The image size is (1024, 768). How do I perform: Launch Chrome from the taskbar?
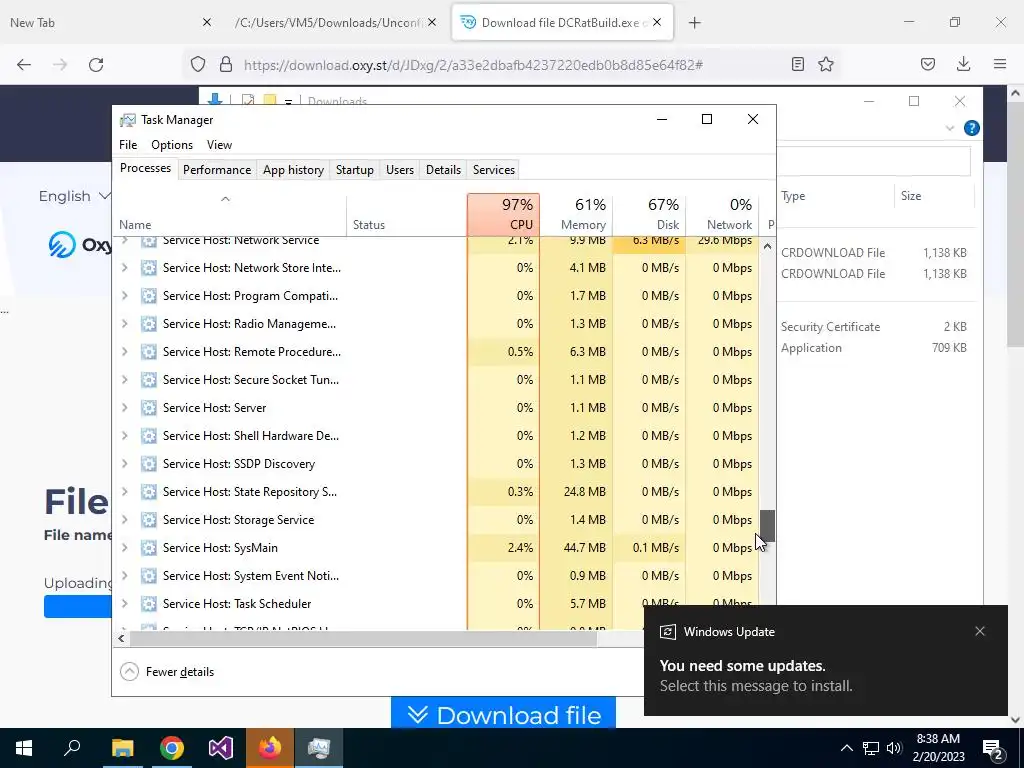[172, 748]
